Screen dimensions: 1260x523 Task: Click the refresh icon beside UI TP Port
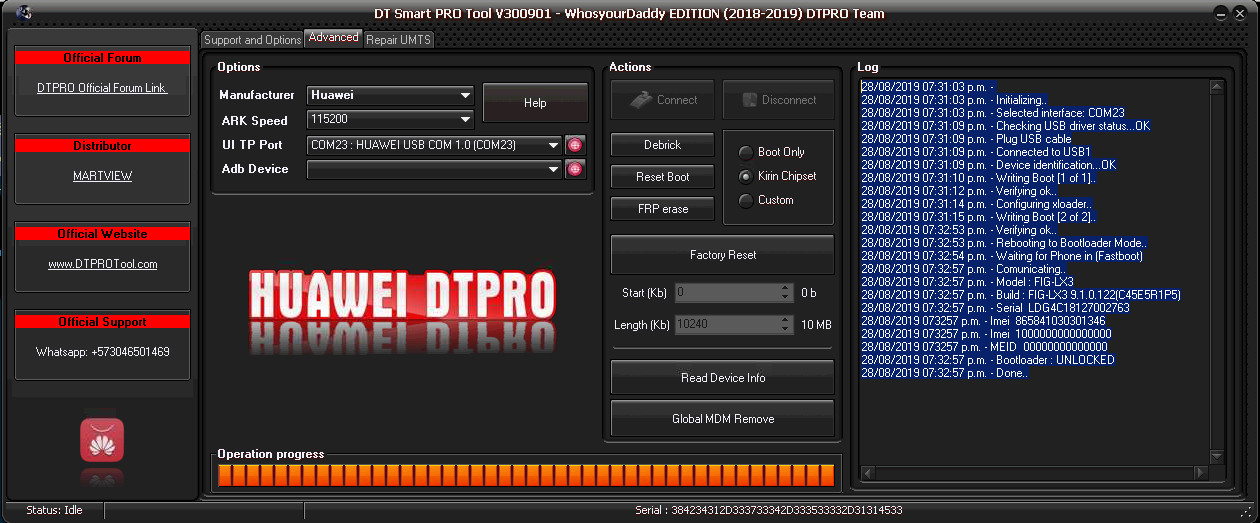tap(575, 145)
